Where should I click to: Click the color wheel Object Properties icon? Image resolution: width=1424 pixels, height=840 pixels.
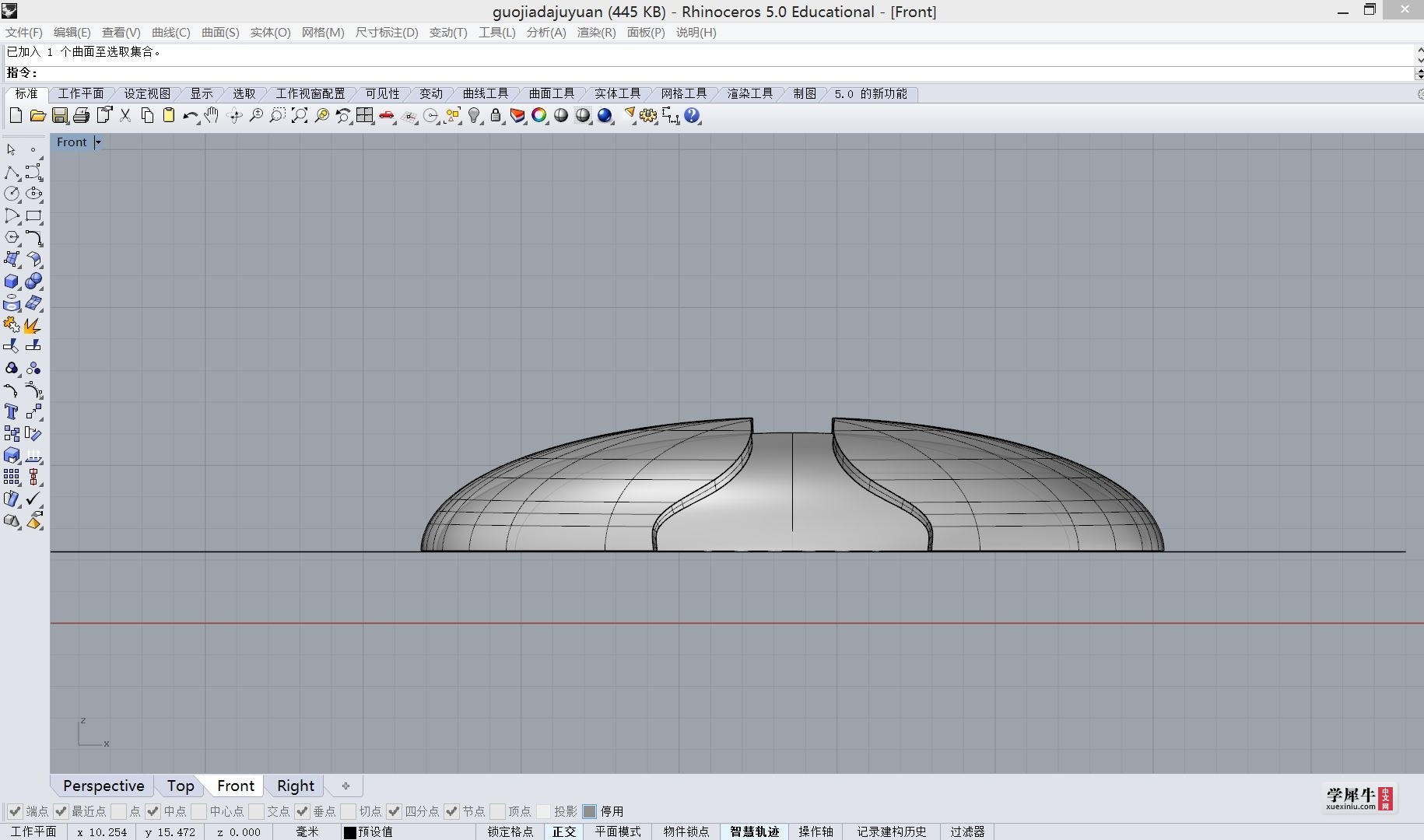click(539, 116)
